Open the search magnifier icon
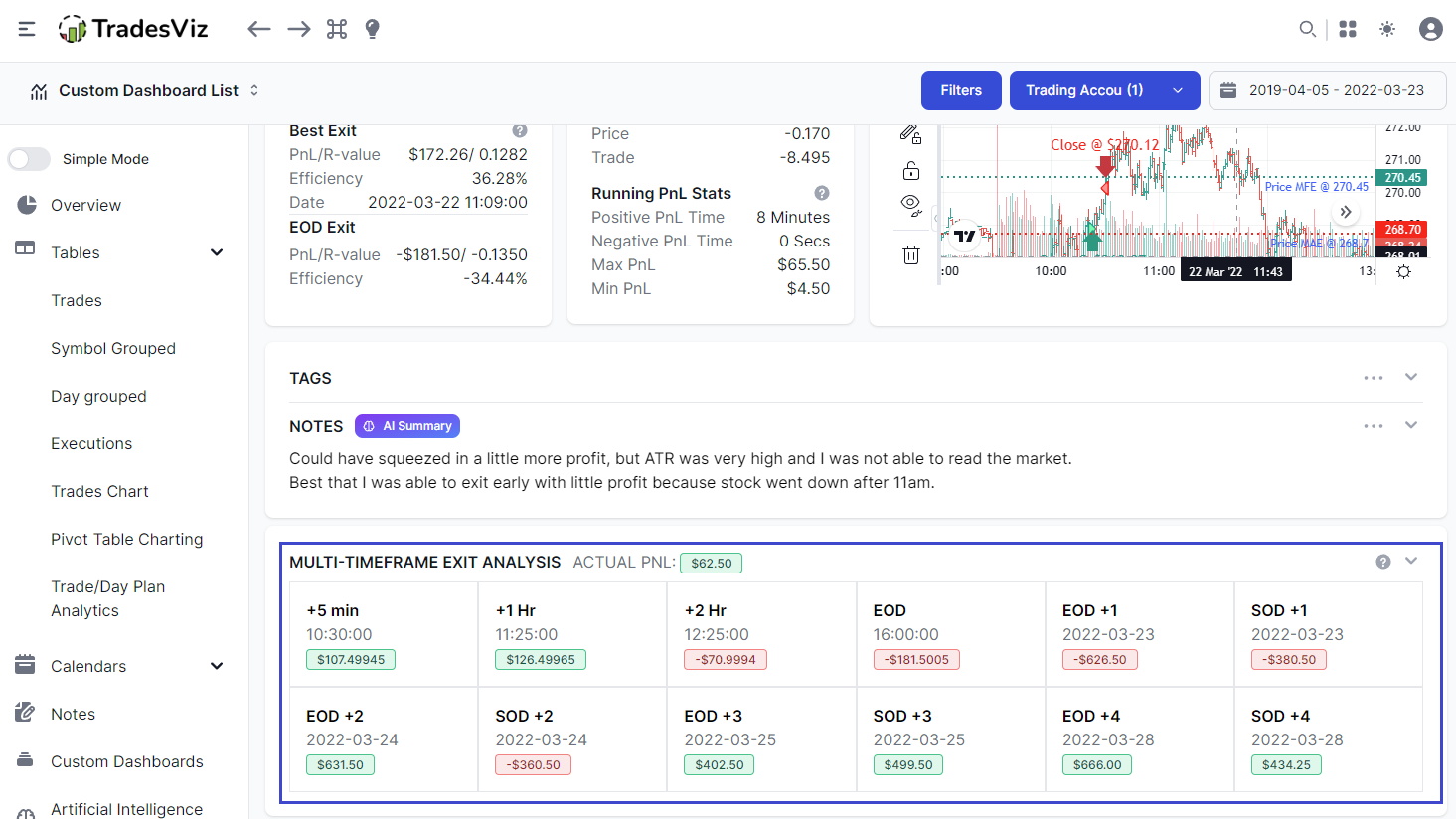This screenshot has height=819, width=1456. [1308, 29]
